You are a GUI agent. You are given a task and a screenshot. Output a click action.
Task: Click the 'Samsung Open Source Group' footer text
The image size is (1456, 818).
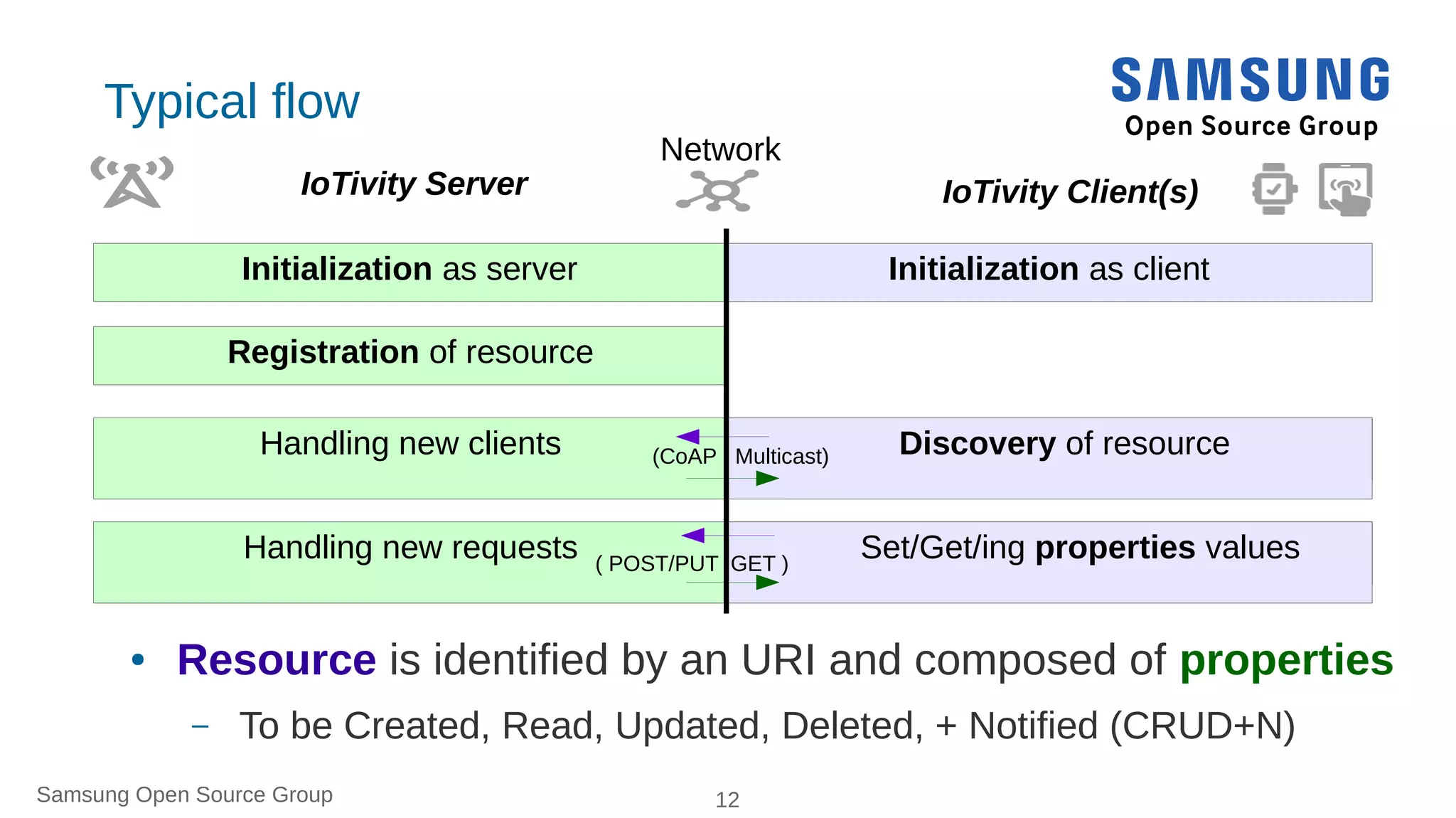[x=185, y=795]
